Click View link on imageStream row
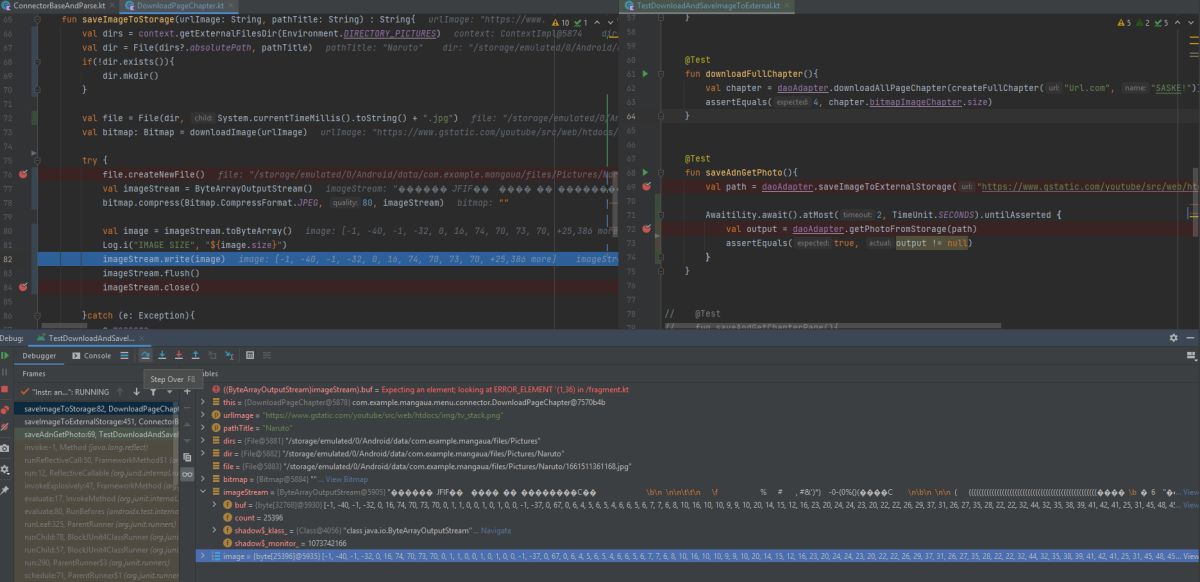The height and width of the screenshot is (582, 1200). (x=1190, y=492)
